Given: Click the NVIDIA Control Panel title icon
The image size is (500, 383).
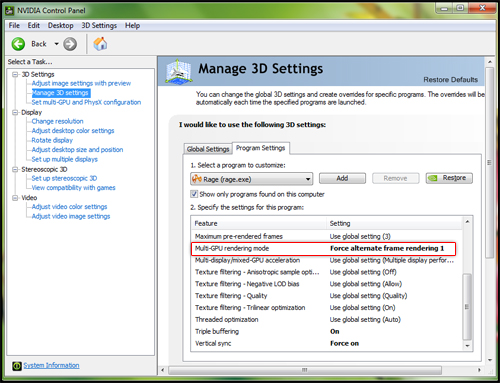Looking at the screenshot, I should (x=10, y=11).
